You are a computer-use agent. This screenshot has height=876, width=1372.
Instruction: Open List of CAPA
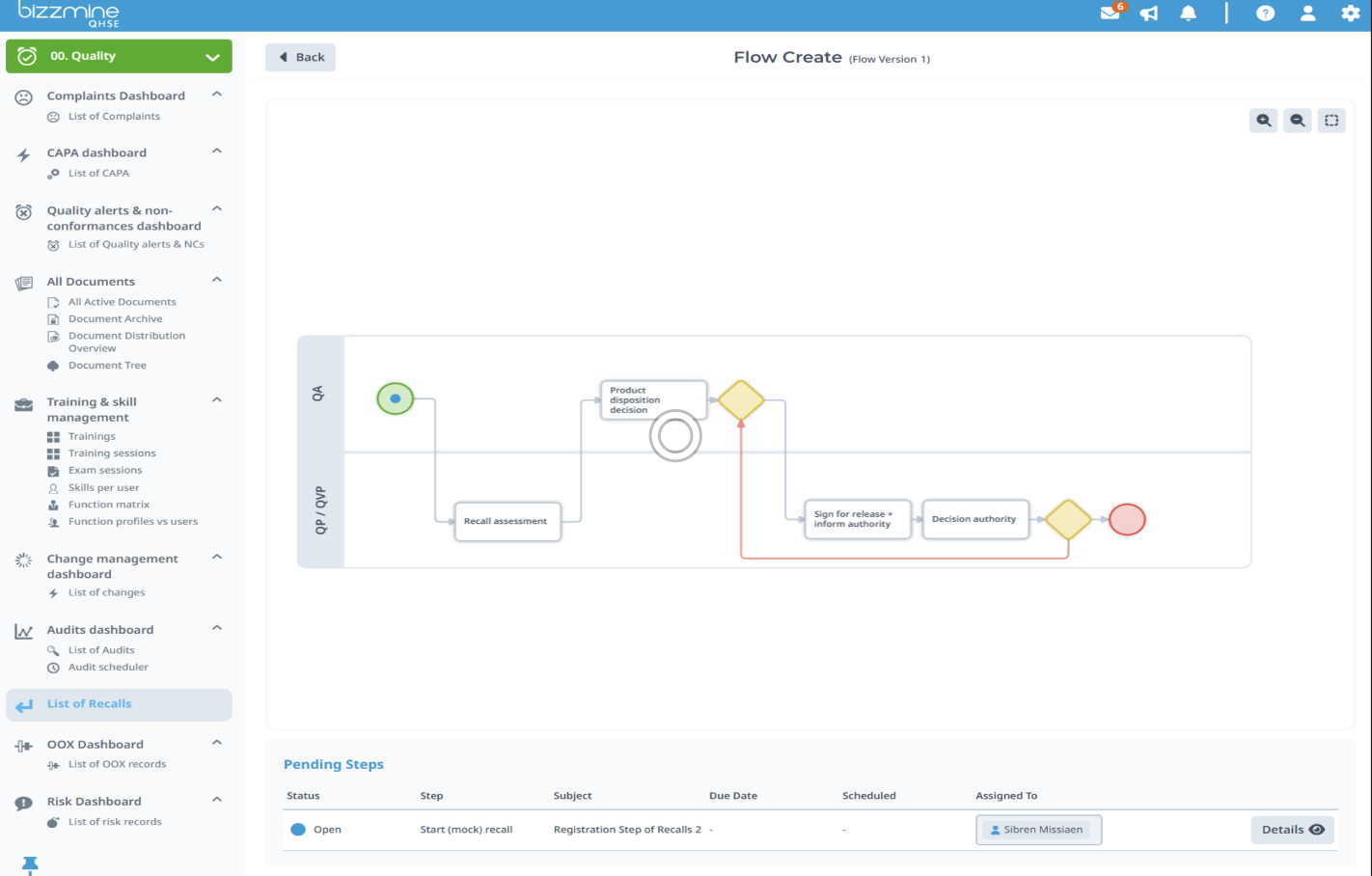point(98,174)
